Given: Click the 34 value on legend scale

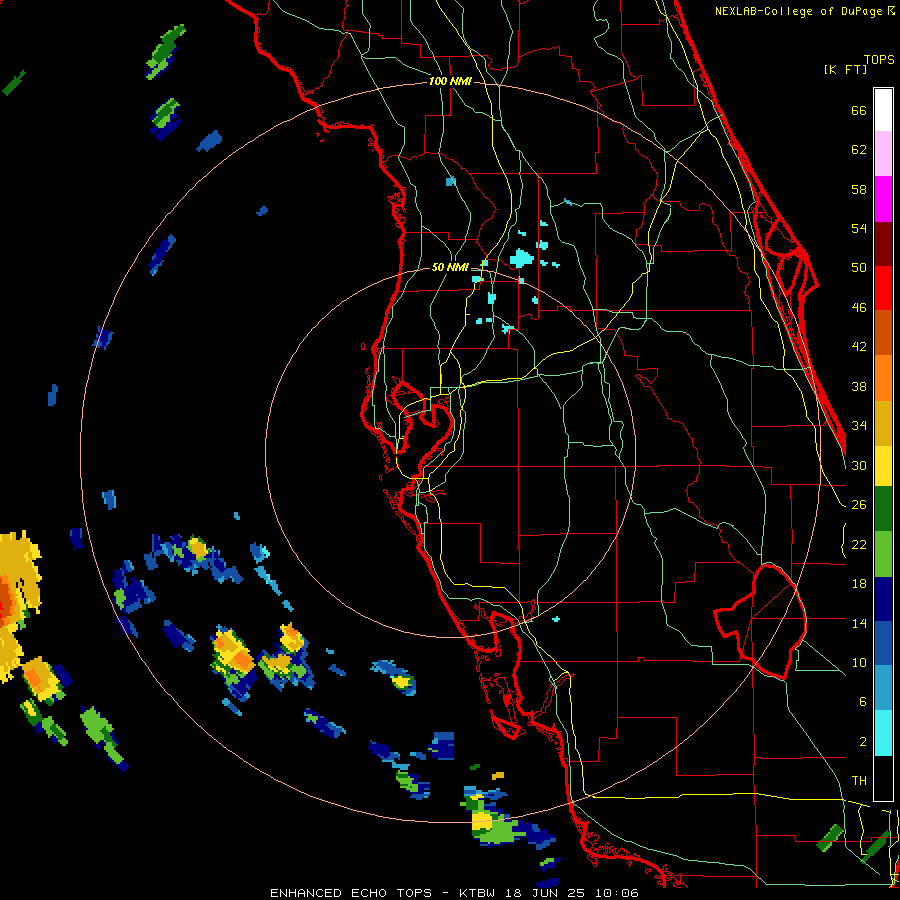Looking at the screenshot, I should [x=859, y=426].
